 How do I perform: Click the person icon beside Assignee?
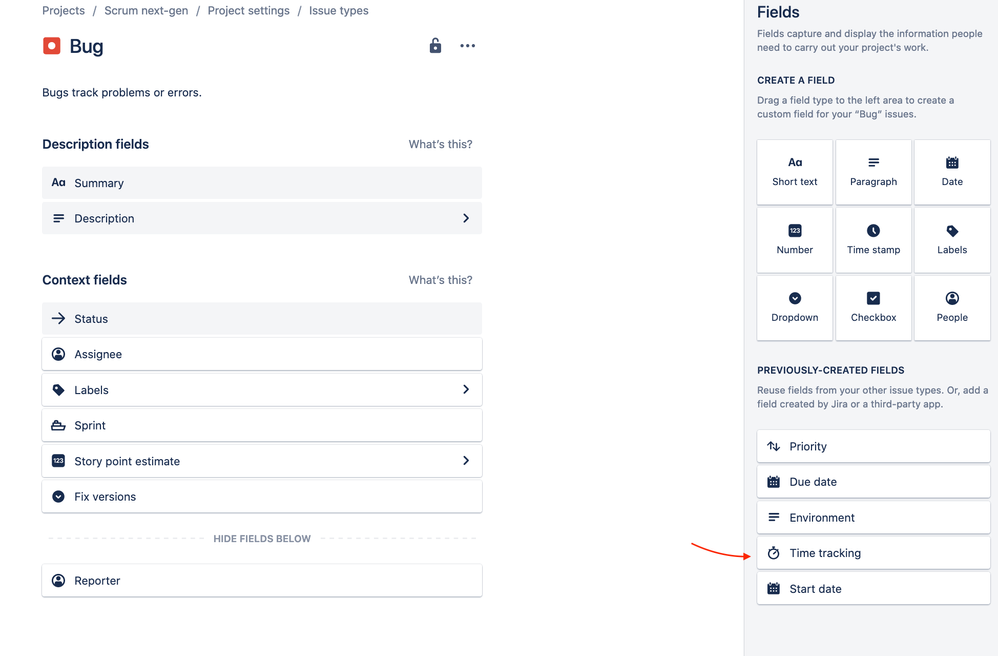(59, 354)
